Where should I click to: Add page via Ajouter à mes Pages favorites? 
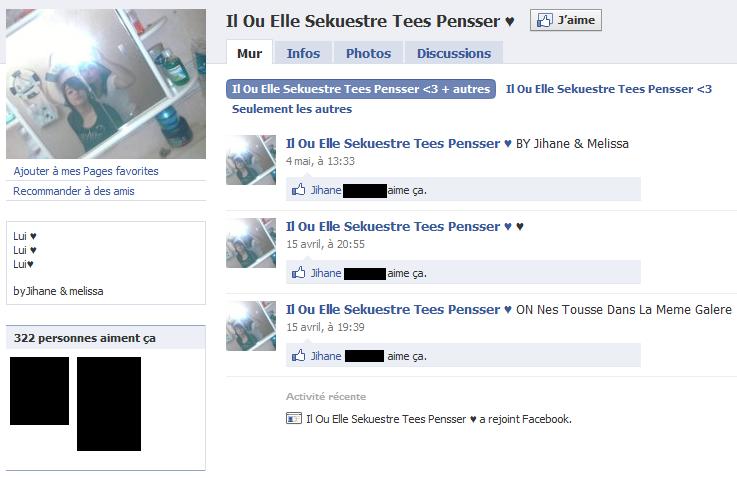click(x=86, y=171)
